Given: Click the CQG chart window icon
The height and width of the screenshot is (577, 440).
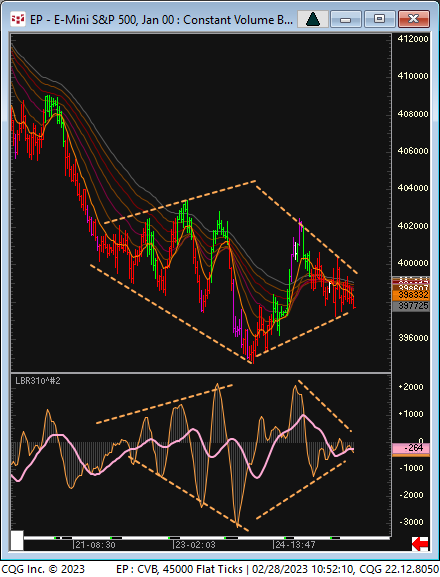Looking at the screenshot, I should point(17,19).
